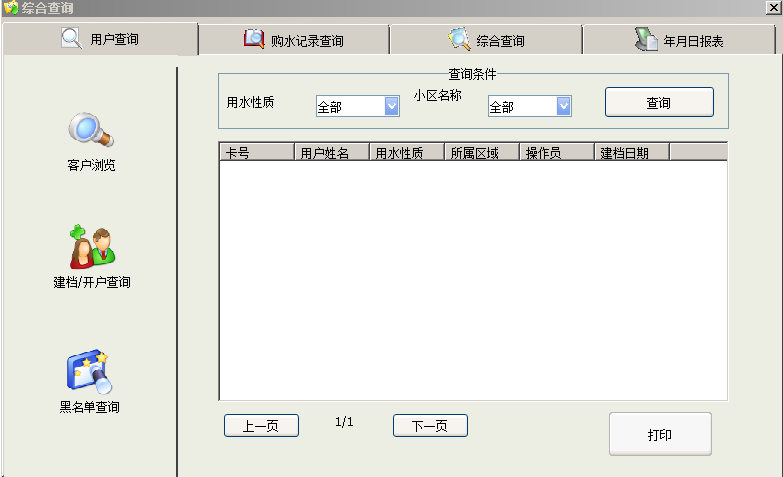Click the 上一页 button
Screen dimensions: 783x477
(x=261, y=426)
